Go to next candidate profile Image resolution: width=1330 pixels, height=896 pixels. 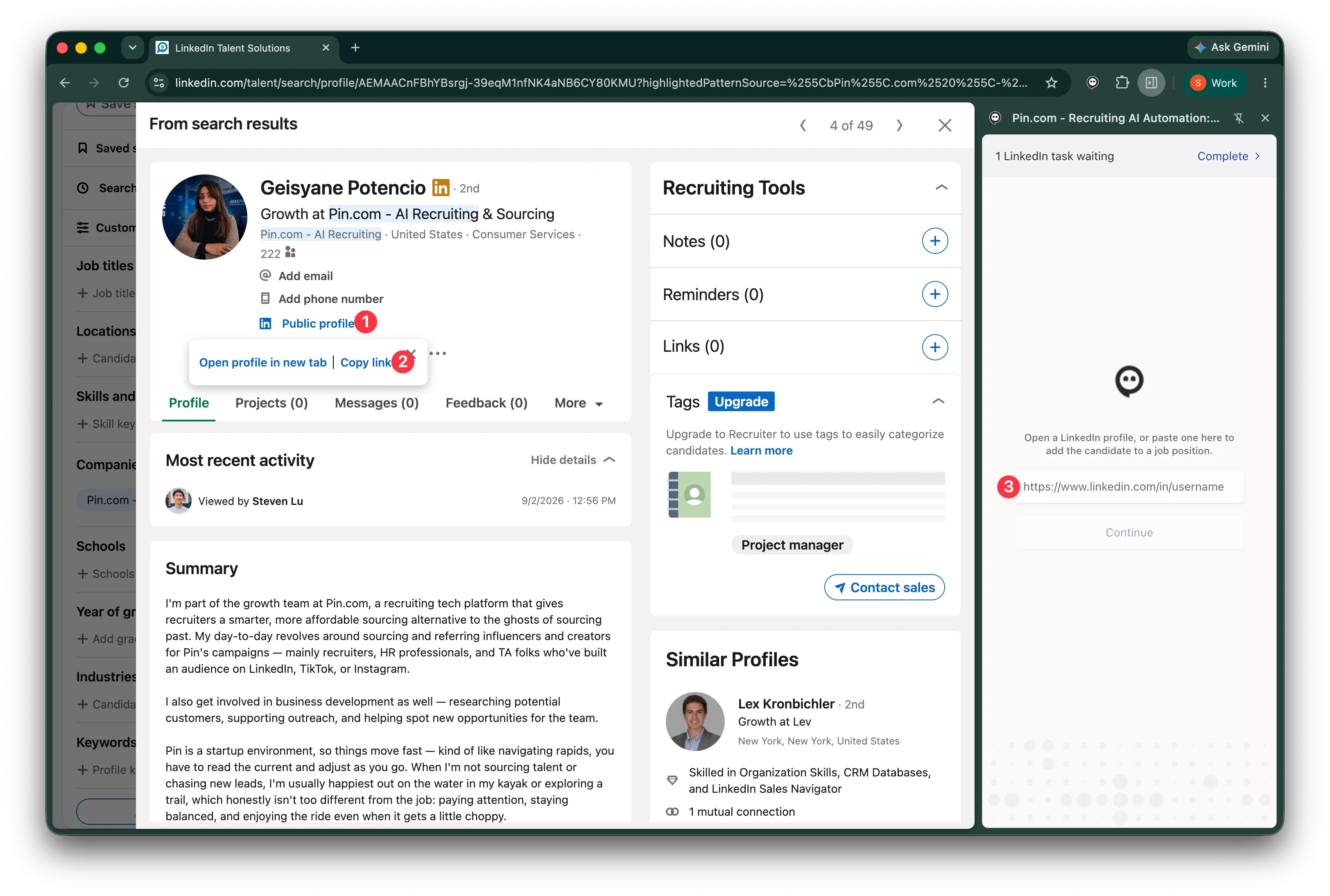(x=900, y=125)
